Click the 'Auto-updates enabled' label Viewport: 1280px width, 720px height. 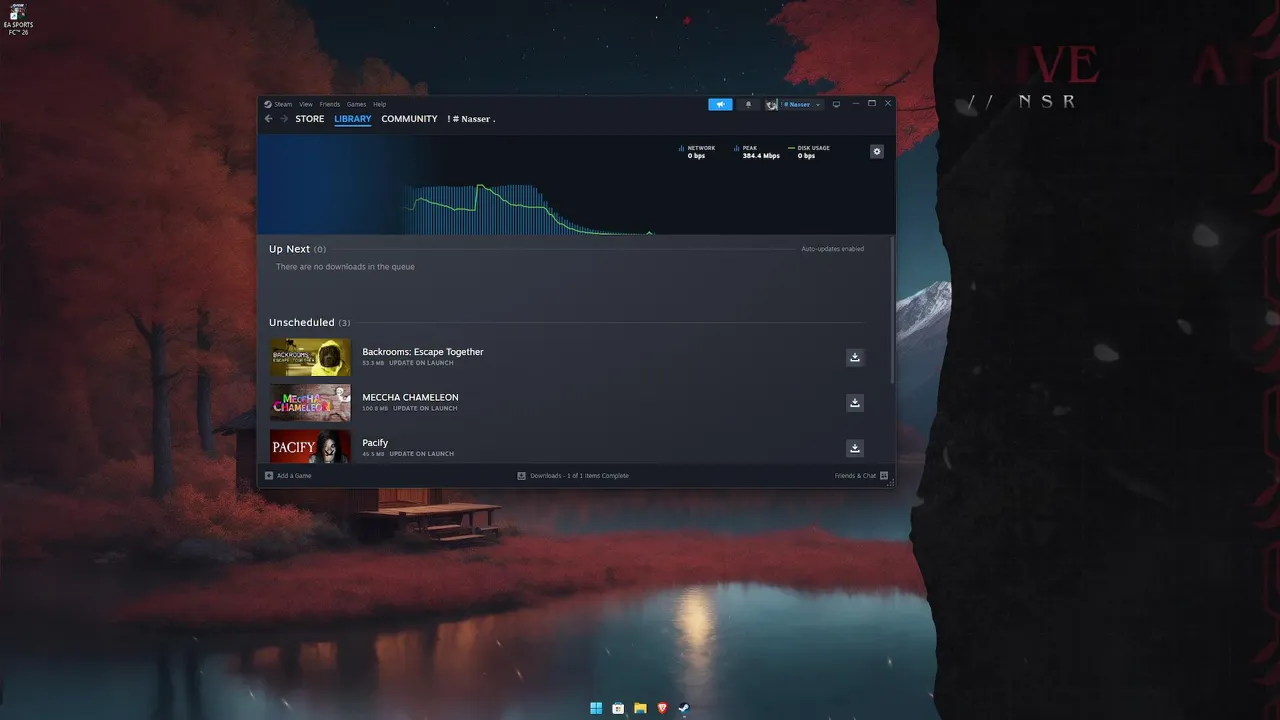tap(832, 249)
